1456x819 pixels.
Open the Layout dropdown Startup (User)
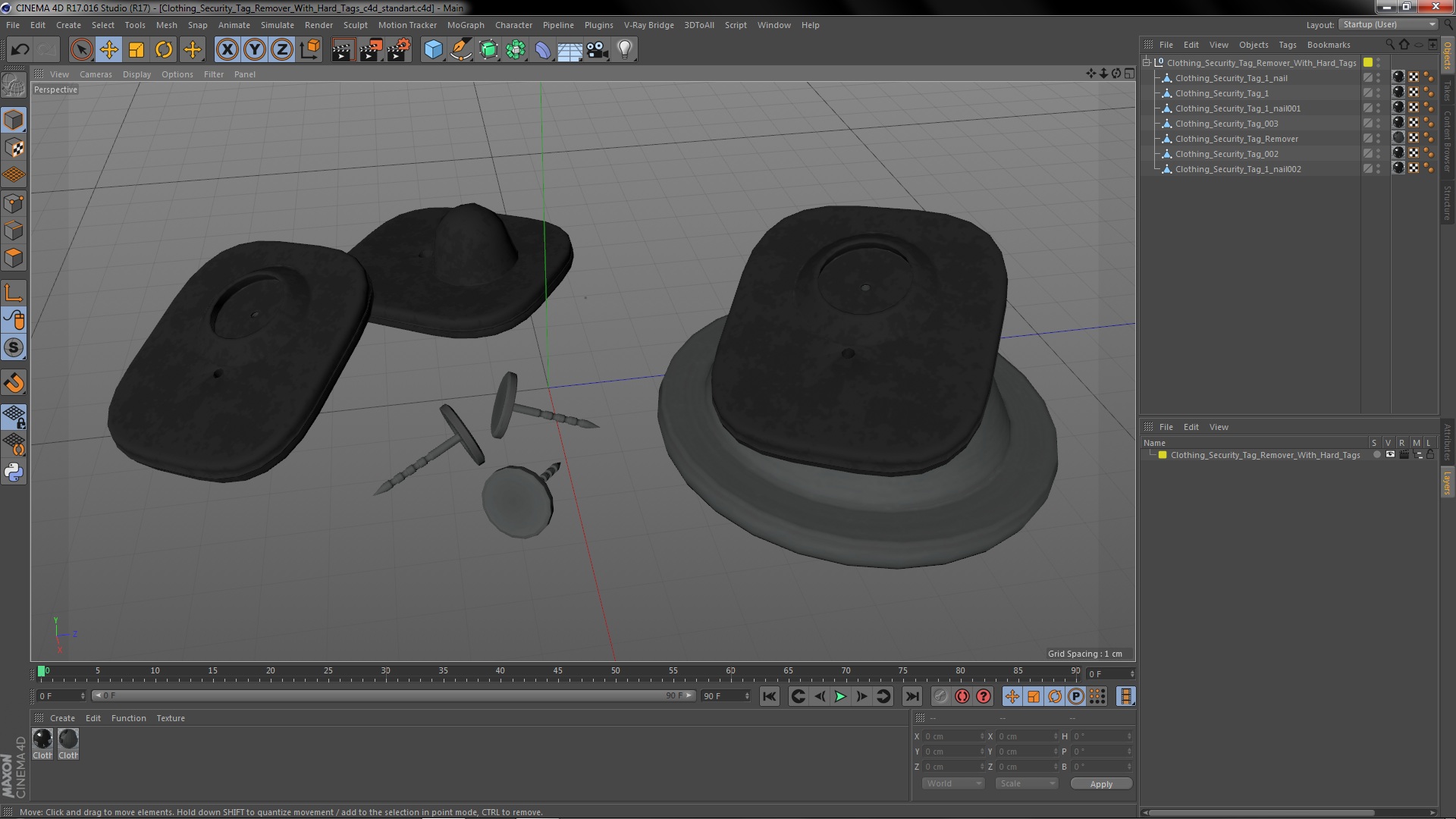1389,25
